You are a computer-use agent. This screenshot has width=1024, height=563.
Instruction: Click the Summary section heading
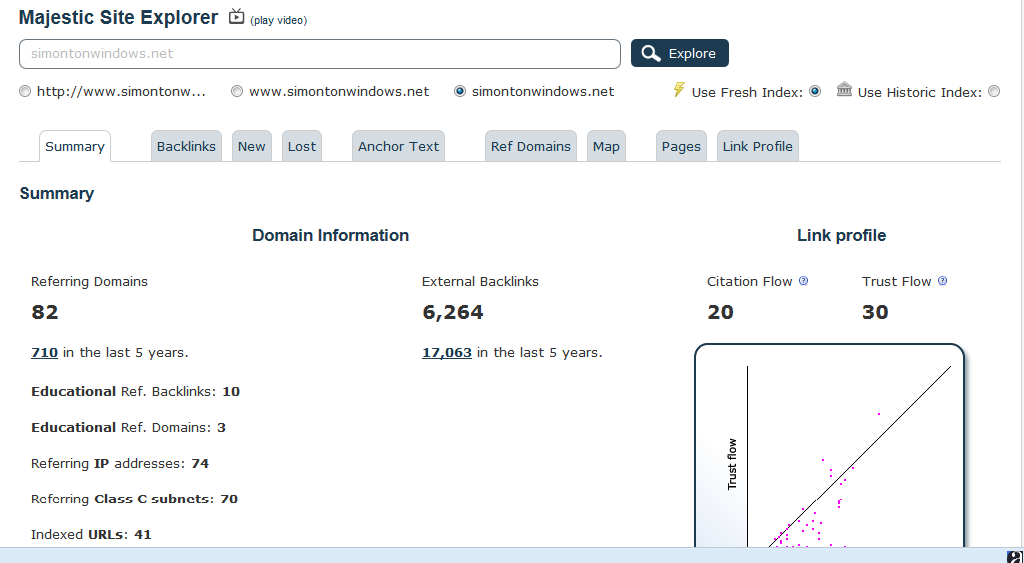57,193
